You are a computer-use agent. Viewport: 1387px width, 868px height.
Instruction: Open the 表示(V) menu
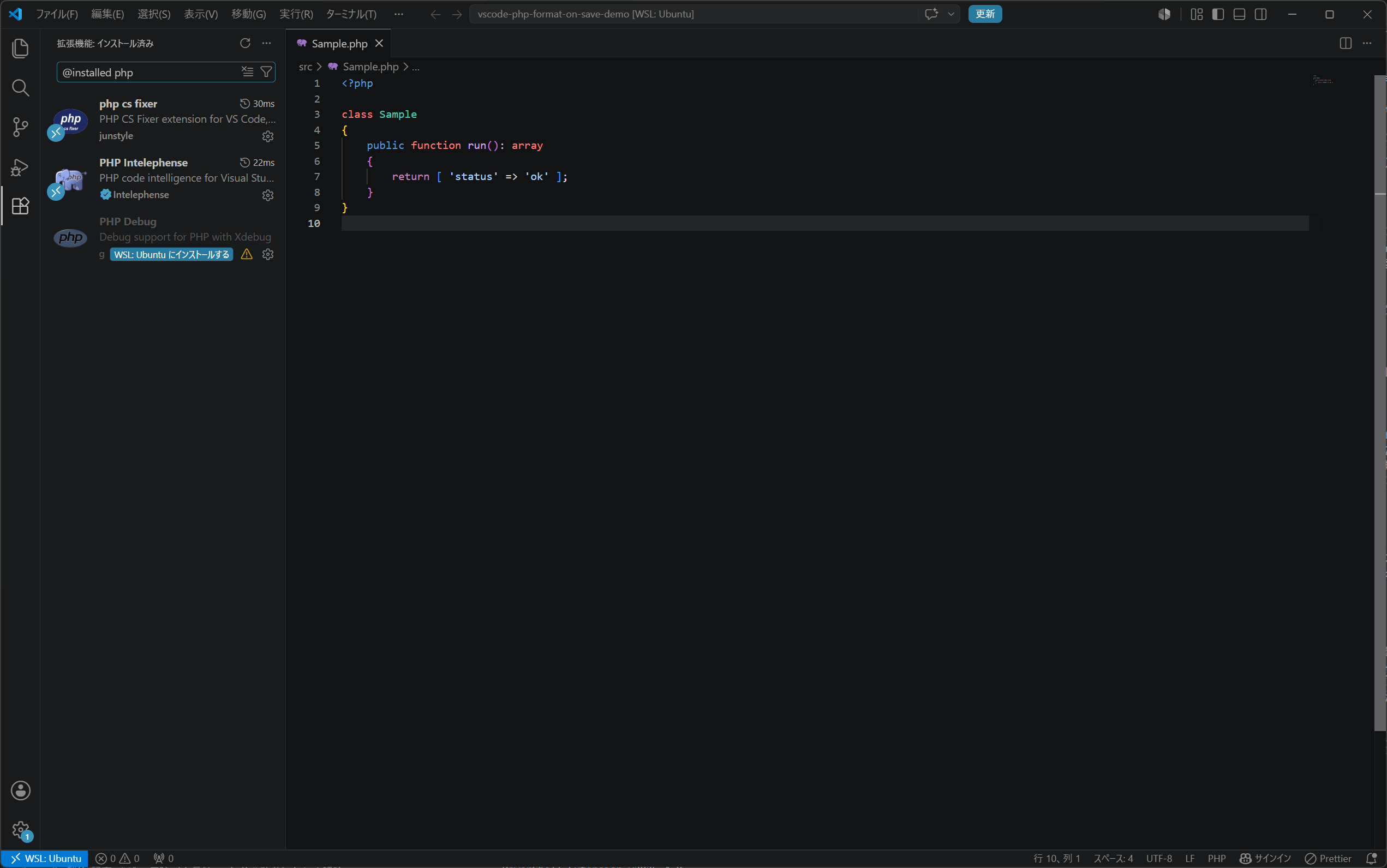201,14
